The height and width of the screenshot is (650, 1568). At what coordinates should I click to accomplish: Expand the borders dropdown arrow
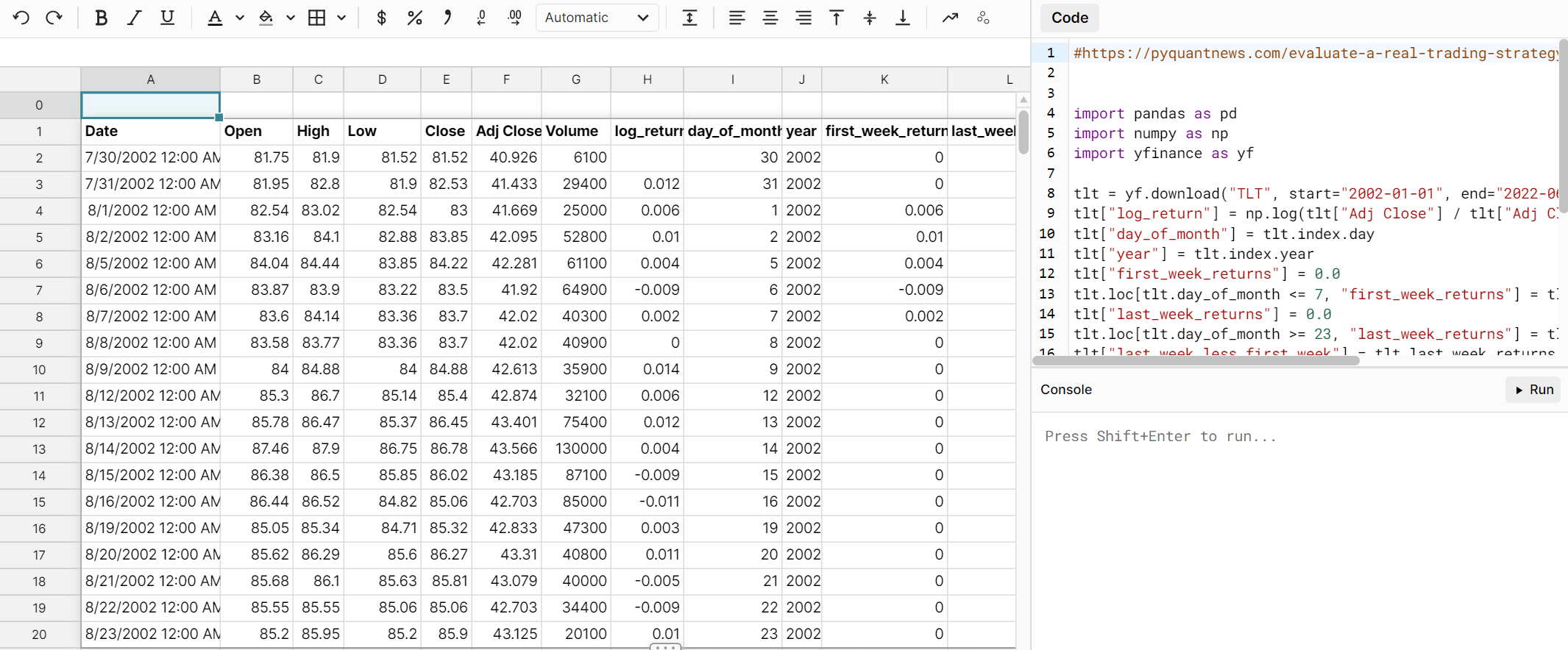(x=341, y=18)
